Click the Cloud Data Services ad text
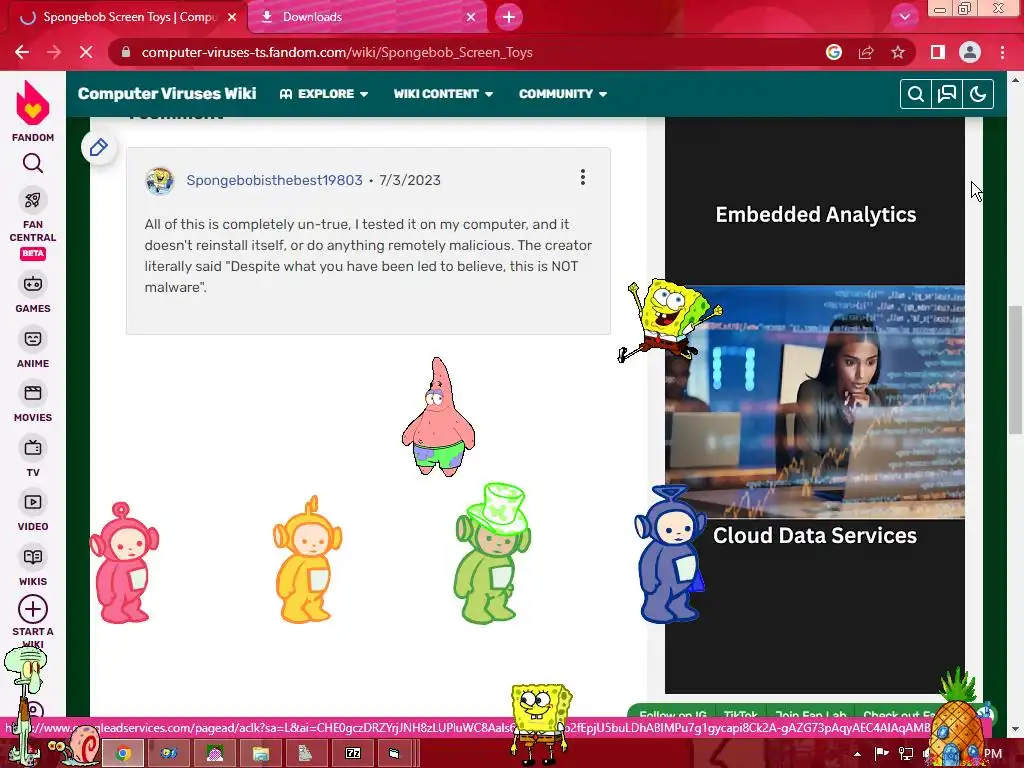 [x=815, y=536]
